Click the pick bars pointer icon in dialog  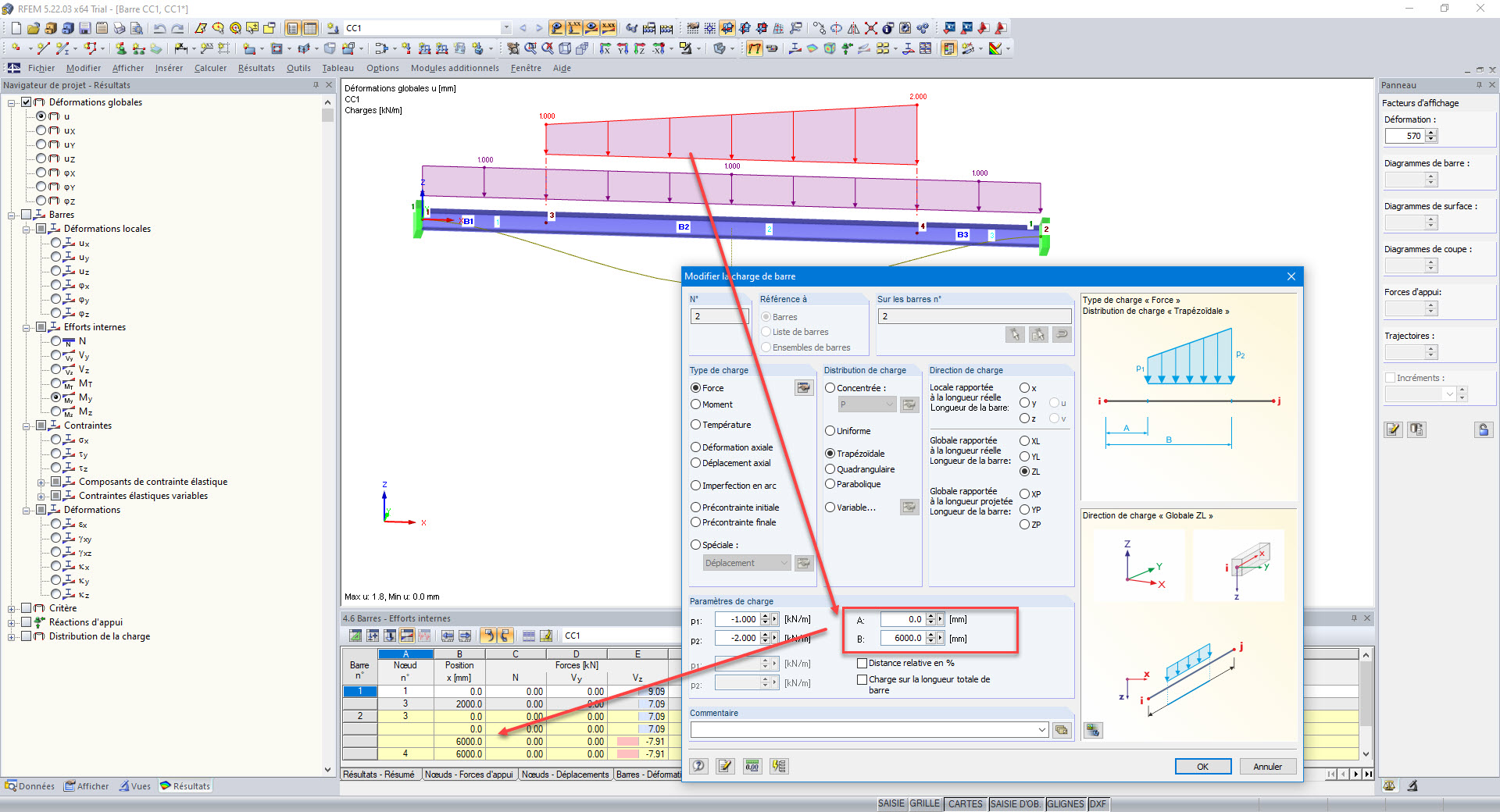[x=1015, y=334]
